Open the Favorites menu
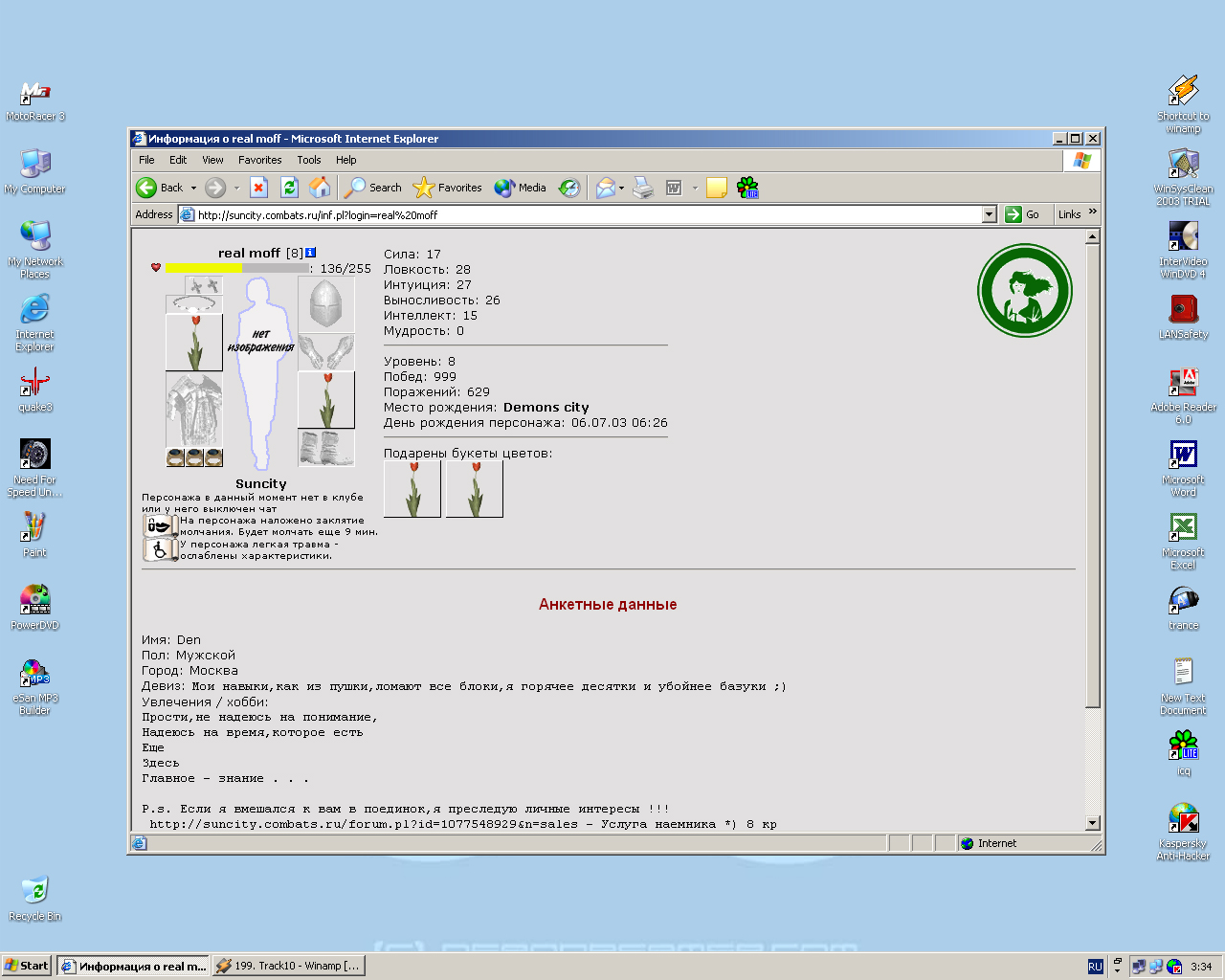Screen dimensions: 1225x980 [260, 160]
